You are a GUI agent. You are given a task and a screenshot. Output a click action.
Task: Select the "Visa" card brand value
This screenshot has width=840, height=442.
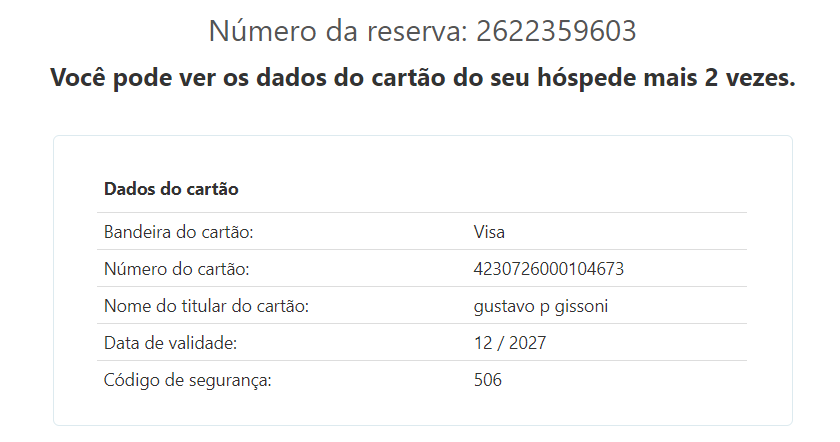coord(489,232)
